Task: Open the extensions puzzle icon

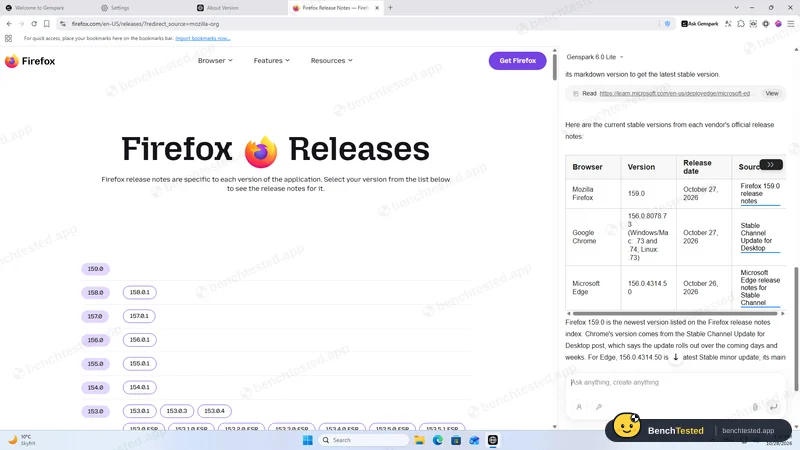Action: [741, 23]
